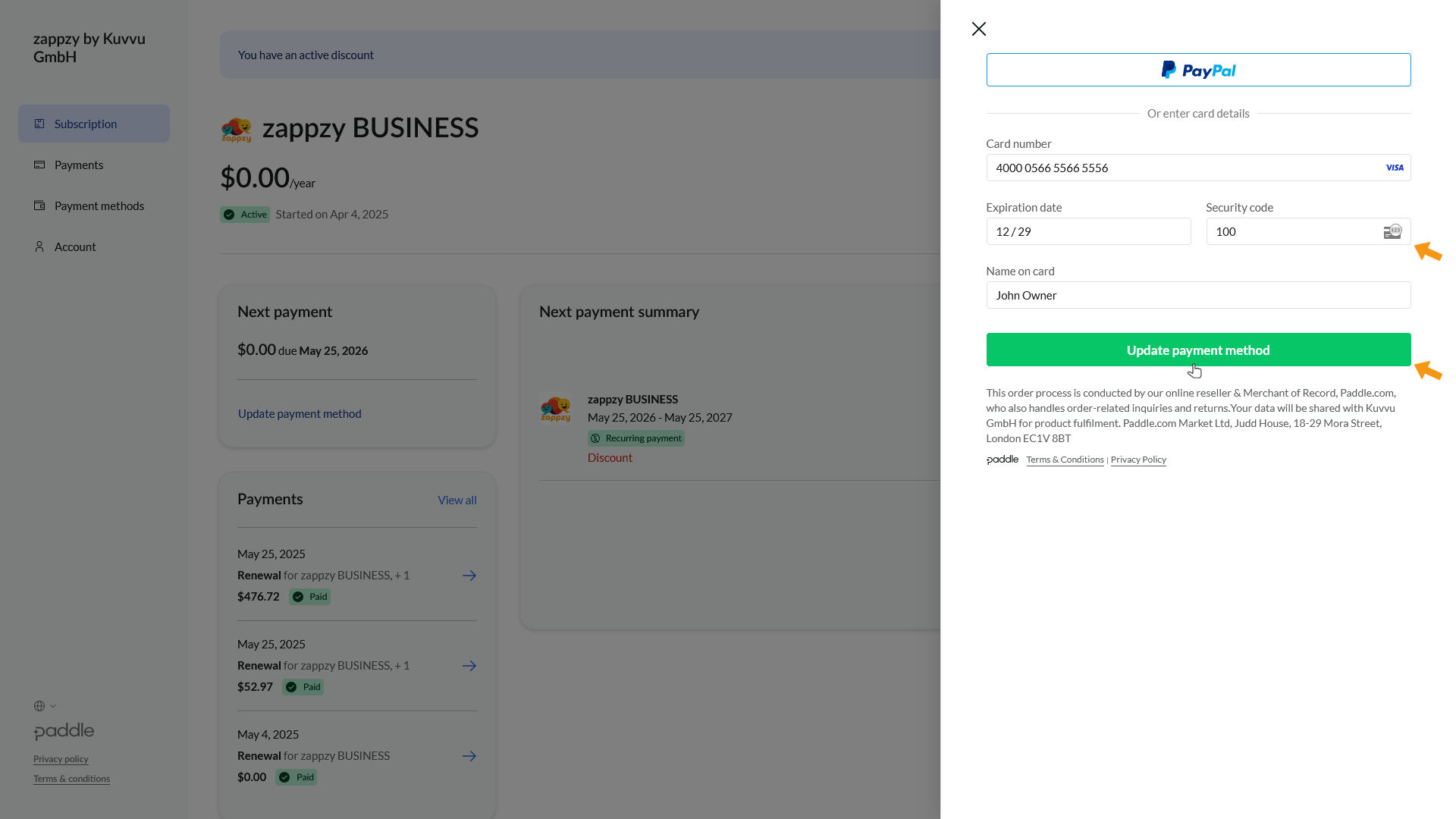Screen dimensions: 1456x819
Task: Focus the Expiration date field
Action: [1087, 231]
